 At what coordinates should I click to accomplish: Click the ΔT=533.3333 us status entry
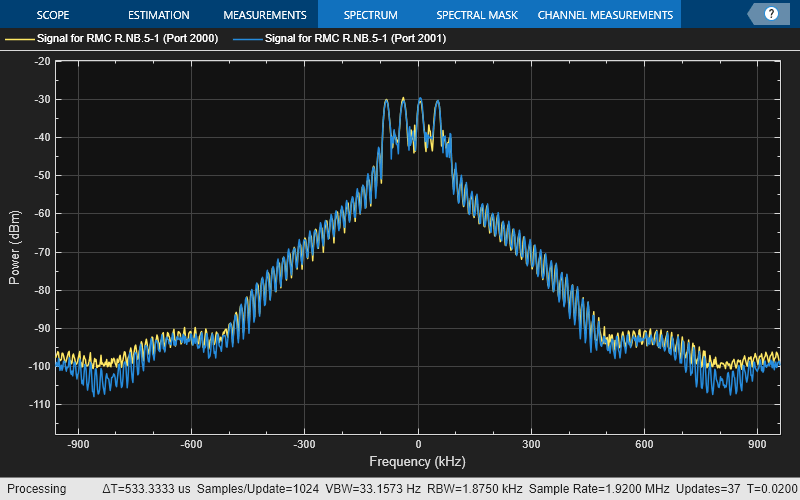tap(146, 489)
